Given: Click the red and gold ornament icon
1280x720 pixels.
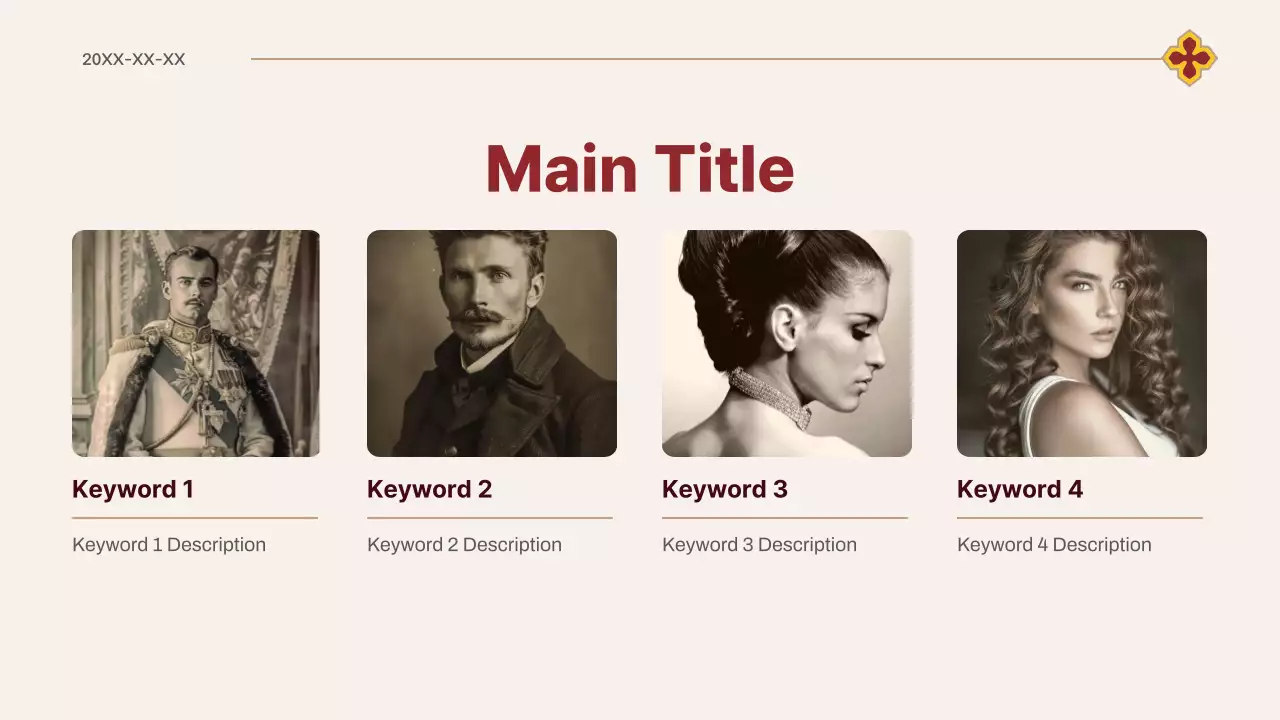Looking at the screenshot, I should (1189, 58).
